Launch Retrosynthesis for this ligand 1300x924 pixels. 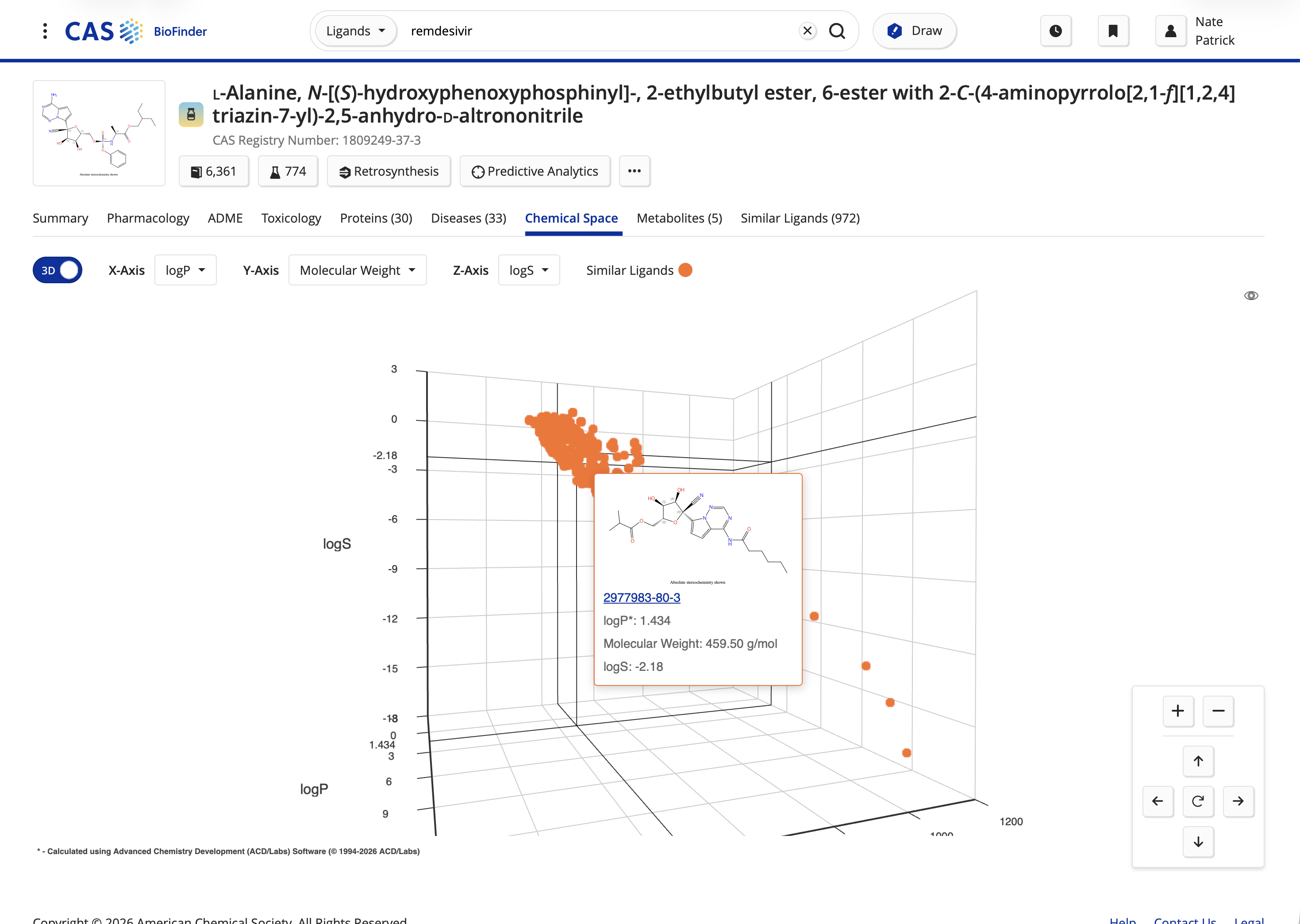[389, 171]
